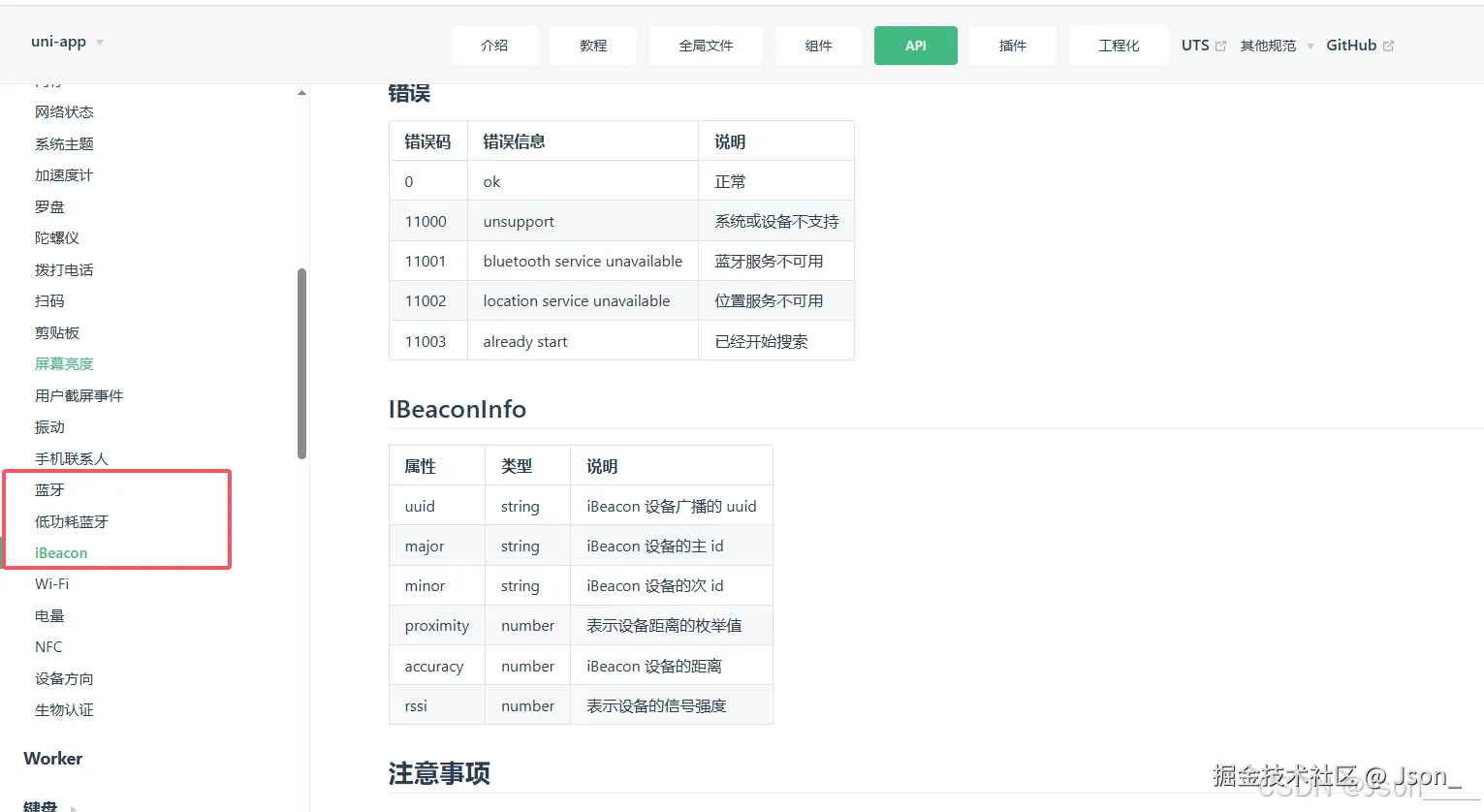
Task: Select the API tab
Action: click(916, 46)
